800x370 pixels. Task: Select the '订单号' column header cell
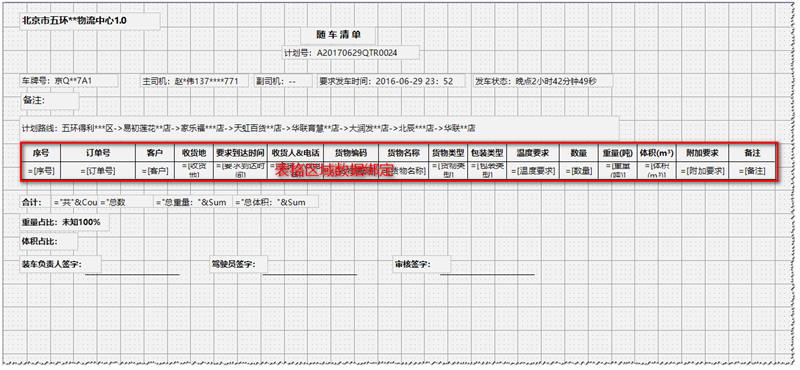(98, 153)
